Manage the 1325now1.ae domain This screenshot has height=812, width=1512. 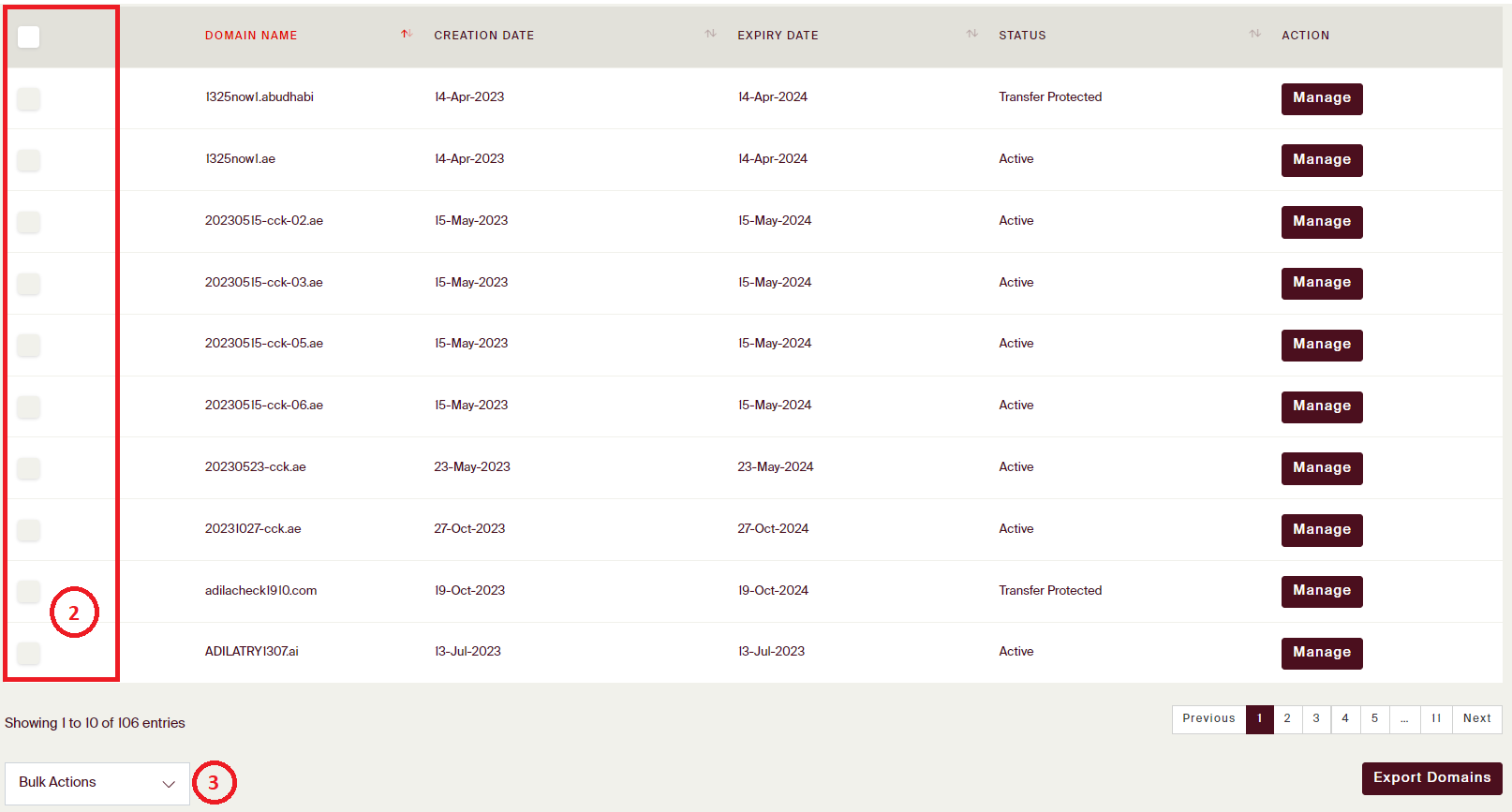[1321, 160]
